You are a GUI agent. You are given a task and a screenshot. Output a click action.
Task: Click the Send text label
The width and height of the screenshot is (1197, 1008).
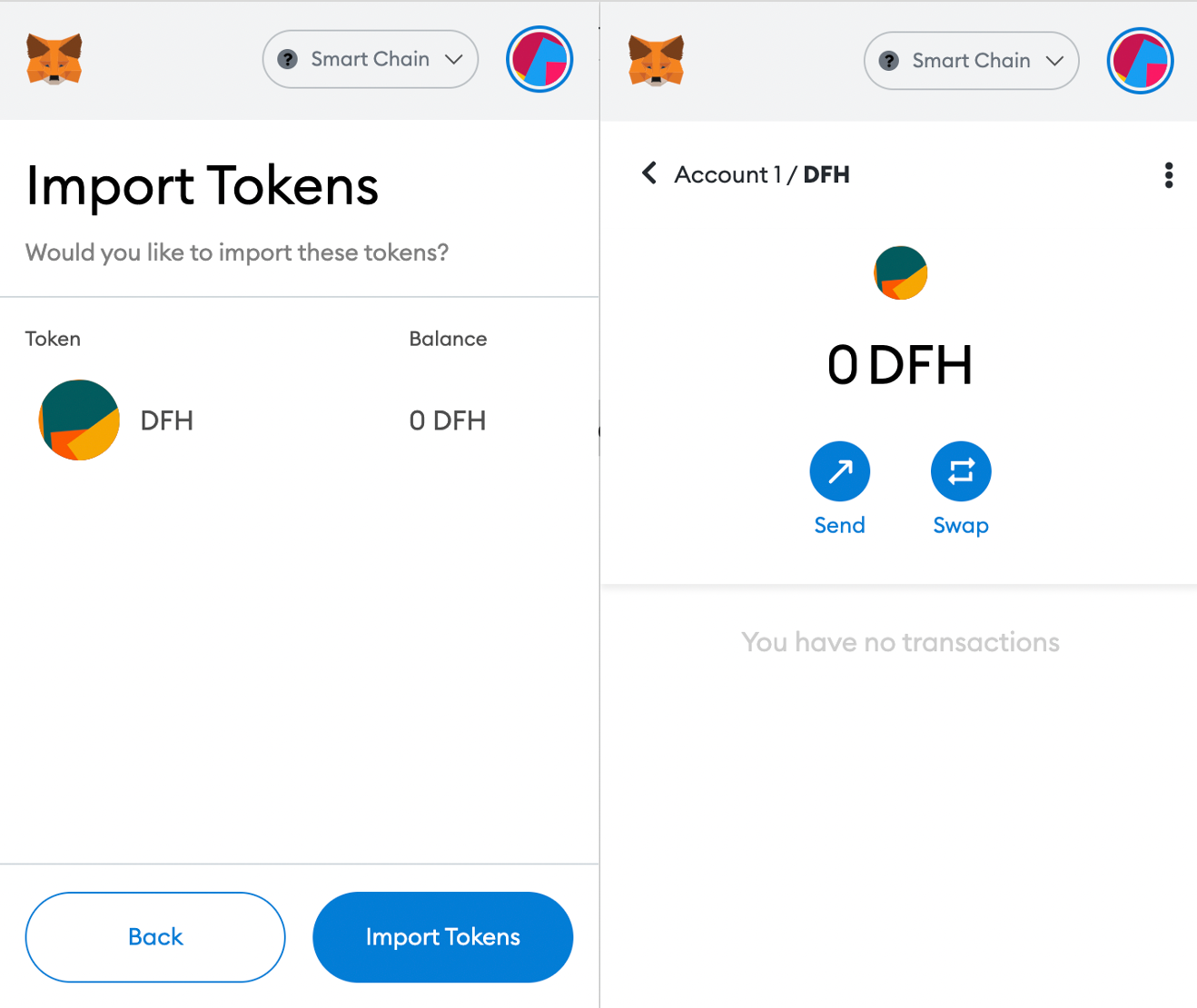pyautogui.click(x=840, y=525)
